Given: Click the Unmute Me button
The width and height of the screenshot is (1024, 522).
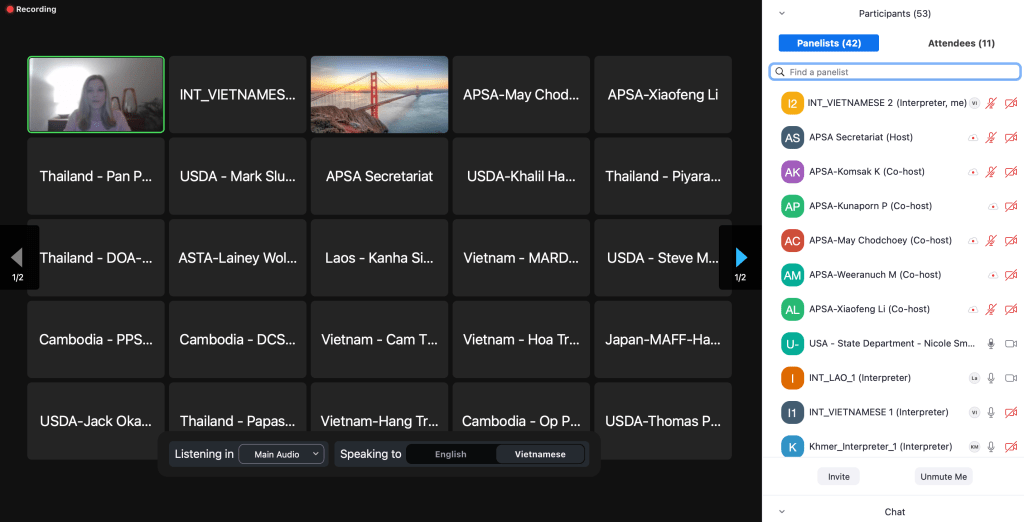Looking at the screenshot, I should [x=943, y=477].
